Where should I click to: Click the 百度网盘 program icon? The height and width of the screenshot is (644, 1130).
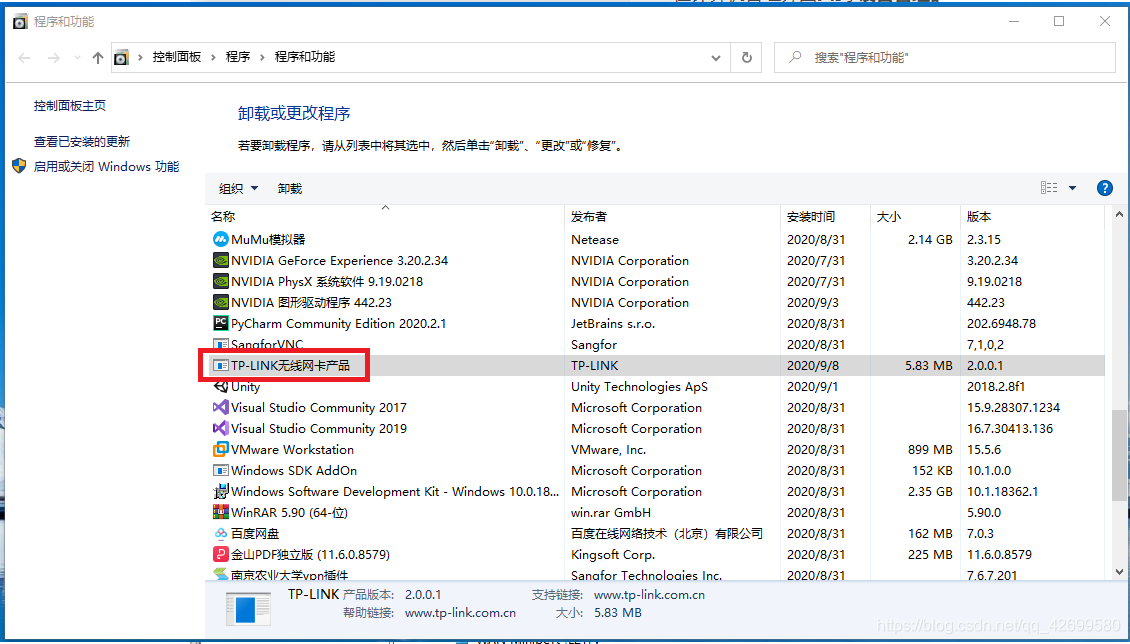pyautogui.click(x=221, y=533)
